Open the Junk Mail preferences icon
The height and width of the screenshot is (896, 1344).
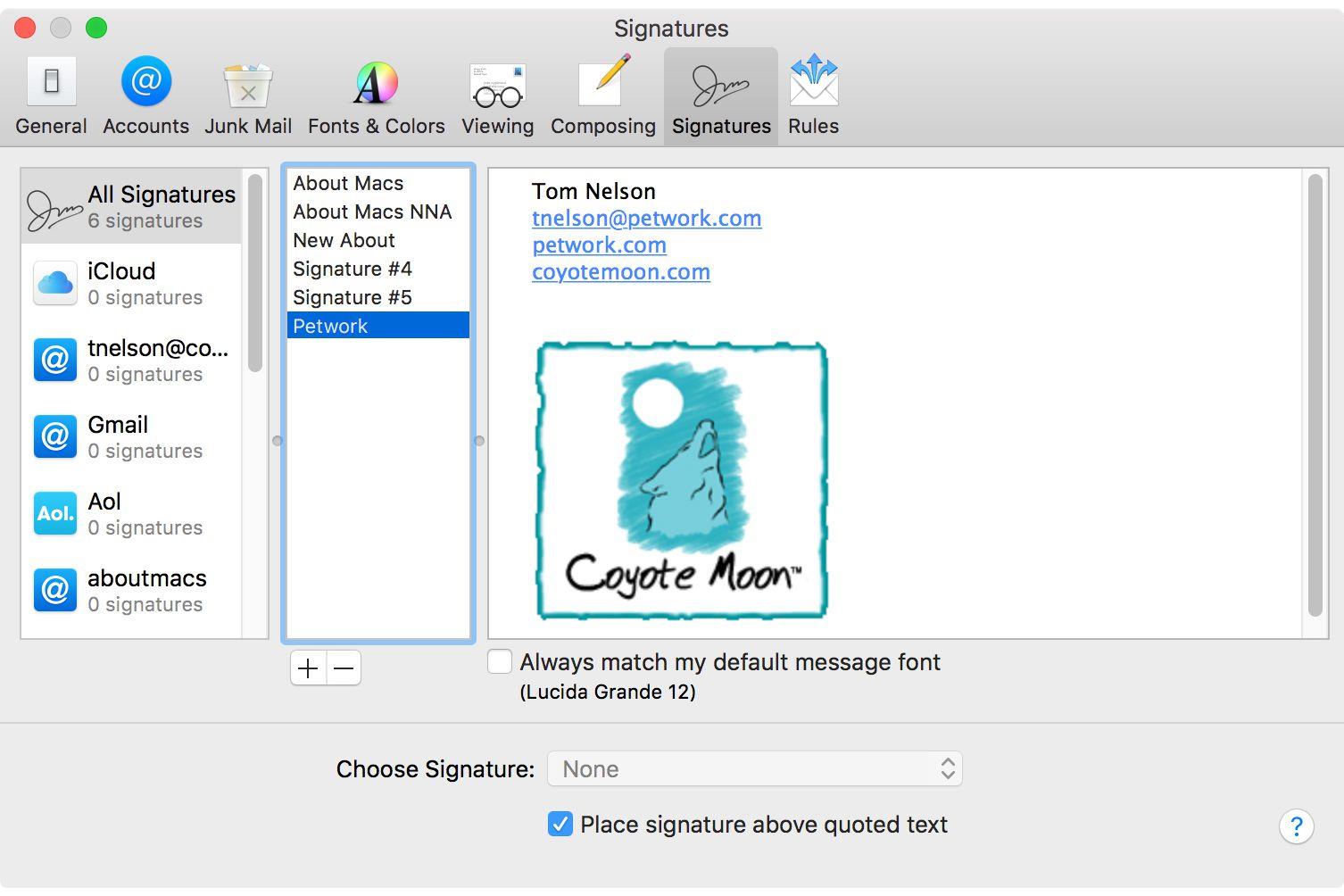tap(248, 85)
